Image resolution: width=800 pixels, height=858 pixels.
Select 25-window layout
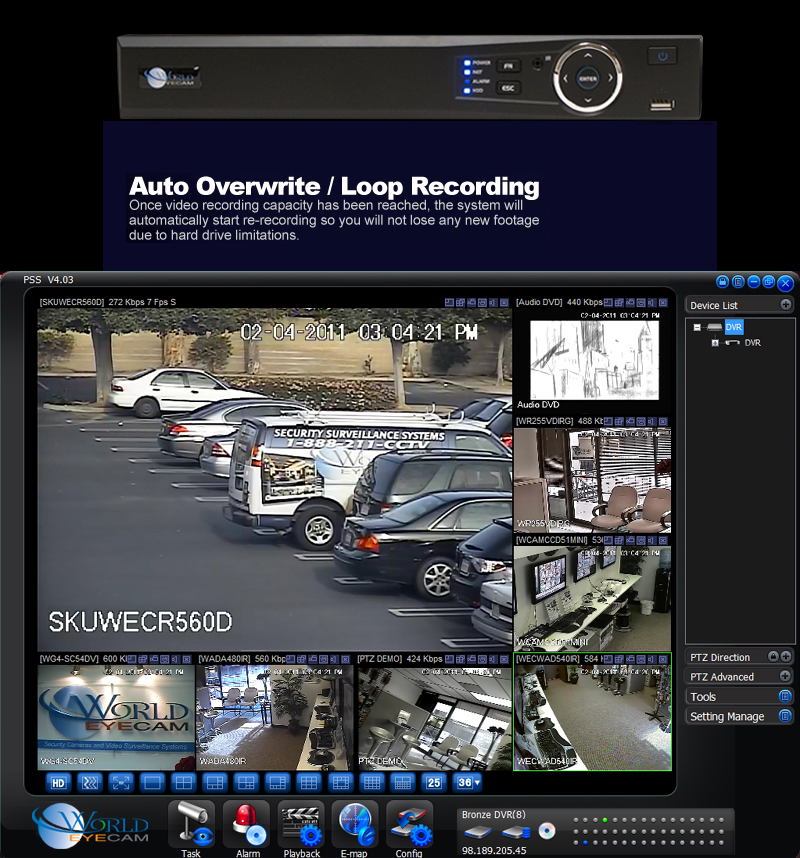tap(434, 782)
